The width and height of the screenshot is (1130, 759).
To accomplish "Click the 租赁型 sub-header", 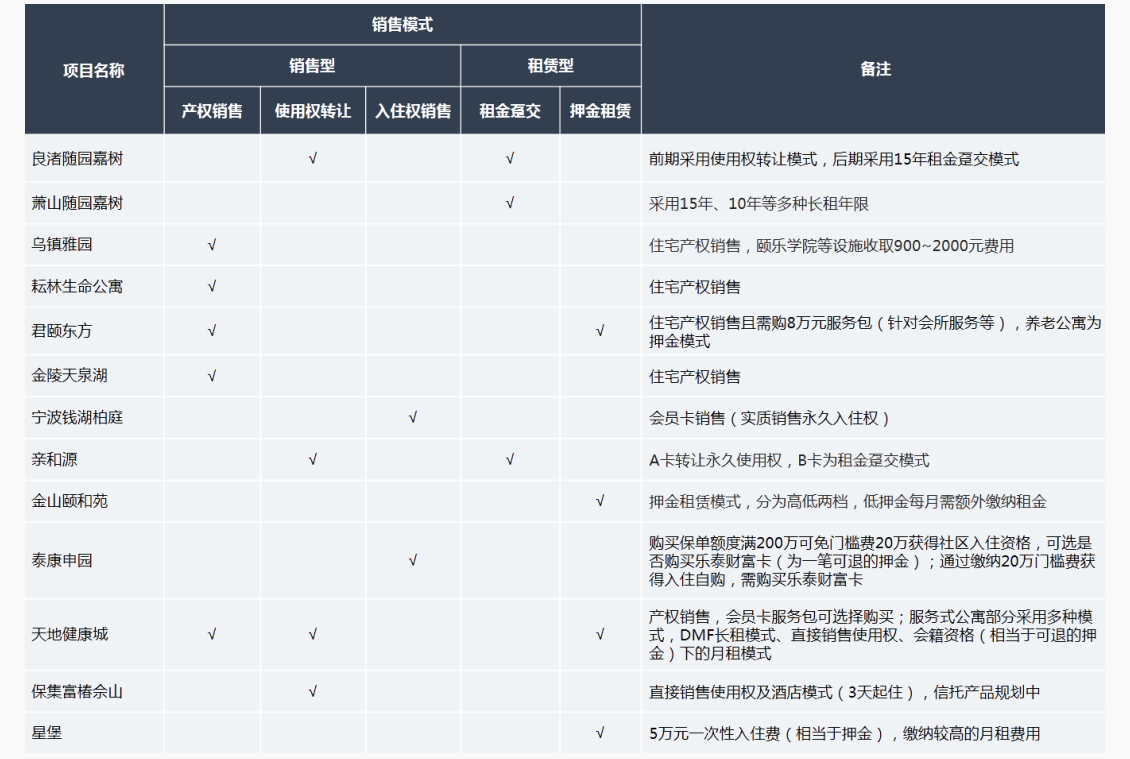I will pyautogui.click(x=550, y=67).
